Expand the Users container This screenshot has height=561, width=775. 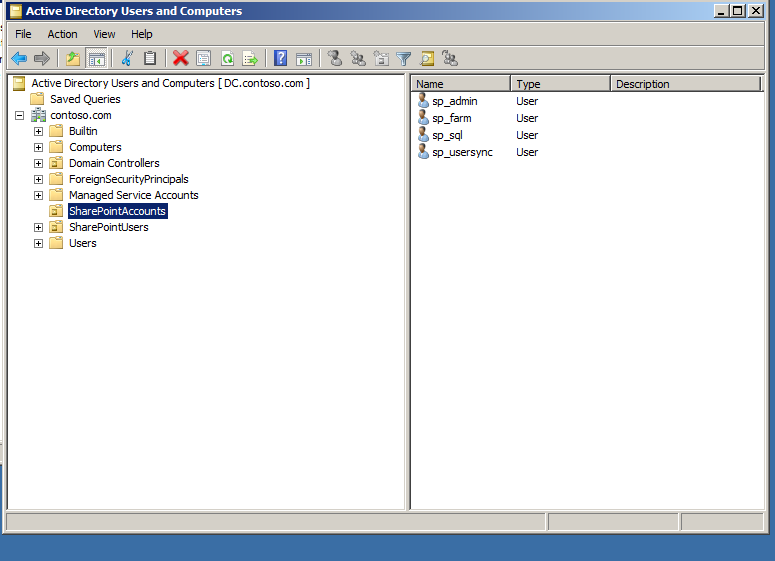(38, 243)
